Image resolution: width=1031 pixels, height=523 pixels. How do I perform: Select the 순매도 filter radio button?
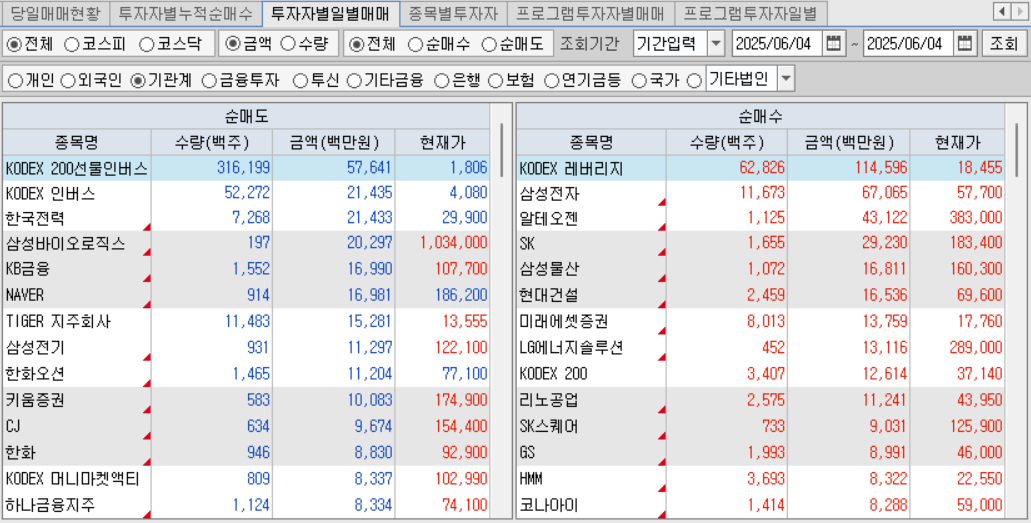click(489, 44)
